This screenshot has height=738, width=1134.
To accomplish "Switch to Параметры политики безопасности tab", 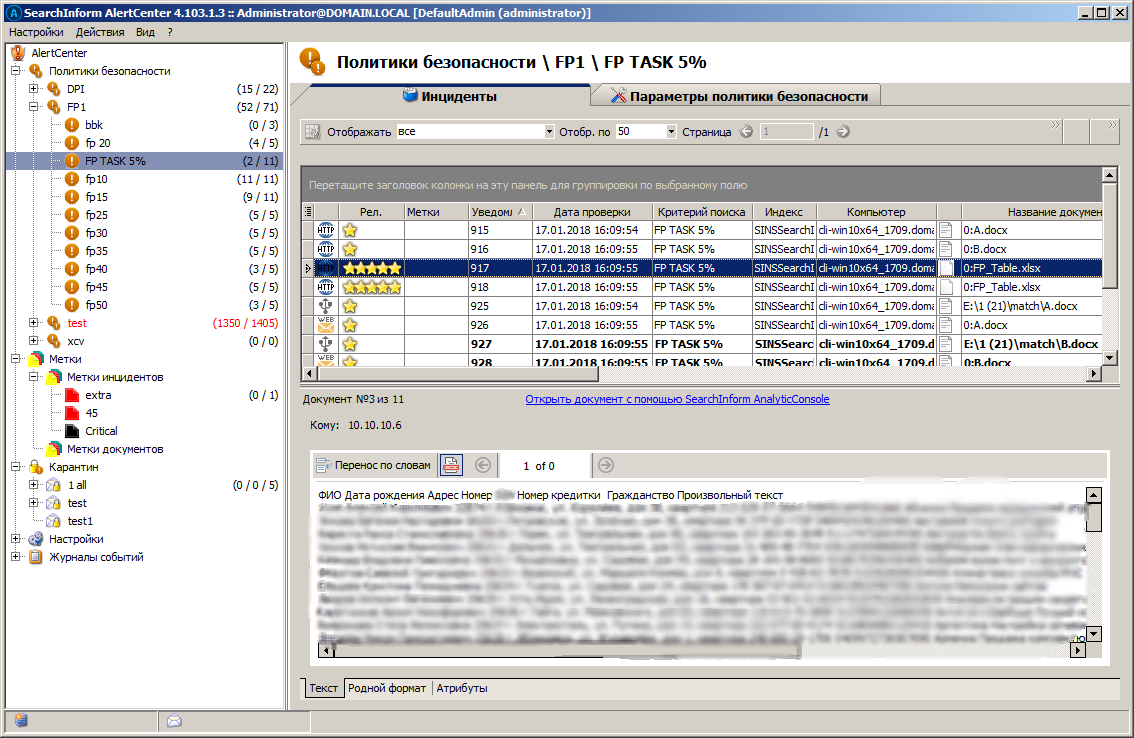I will click(738, 96).
